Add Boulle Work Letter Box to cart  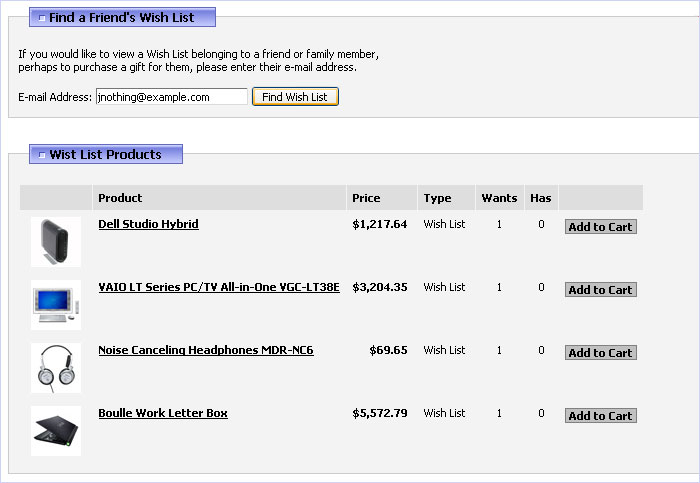coord(600,416)
